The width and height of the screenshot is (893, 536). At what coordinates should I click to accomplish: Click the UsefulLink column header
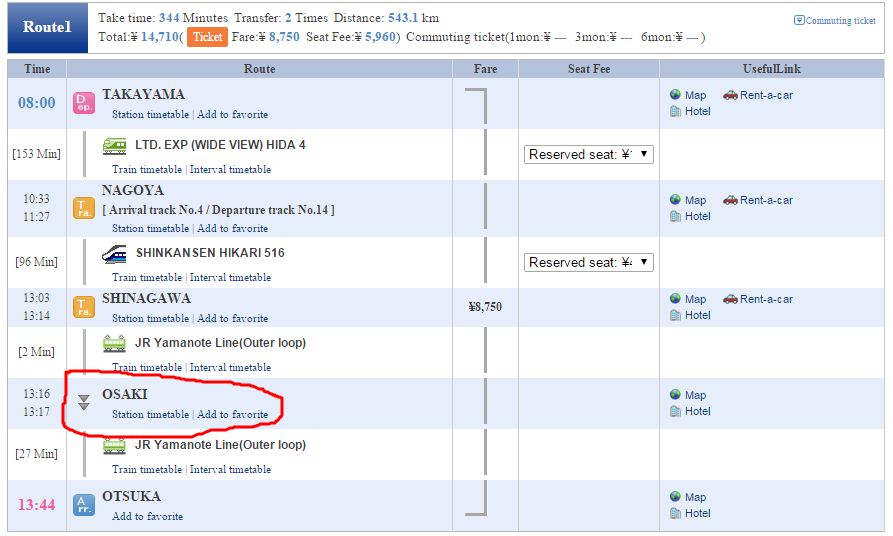tap(772, 69)
